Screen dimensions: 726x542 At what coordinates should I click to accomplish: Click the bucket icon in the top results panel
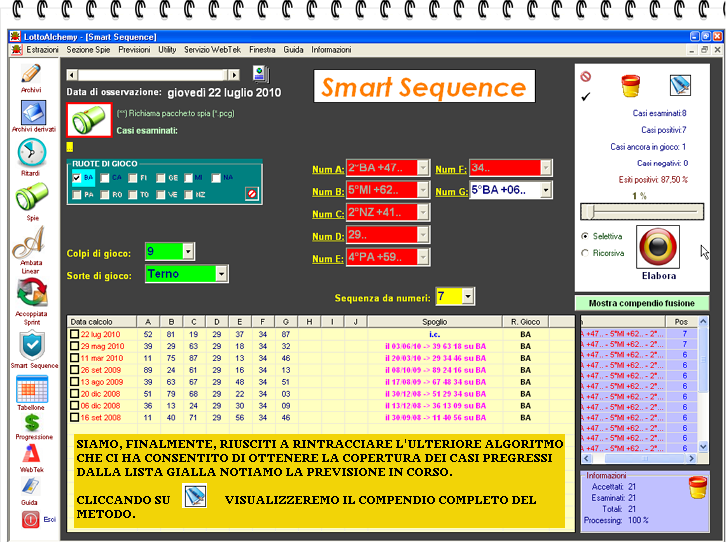630,86
